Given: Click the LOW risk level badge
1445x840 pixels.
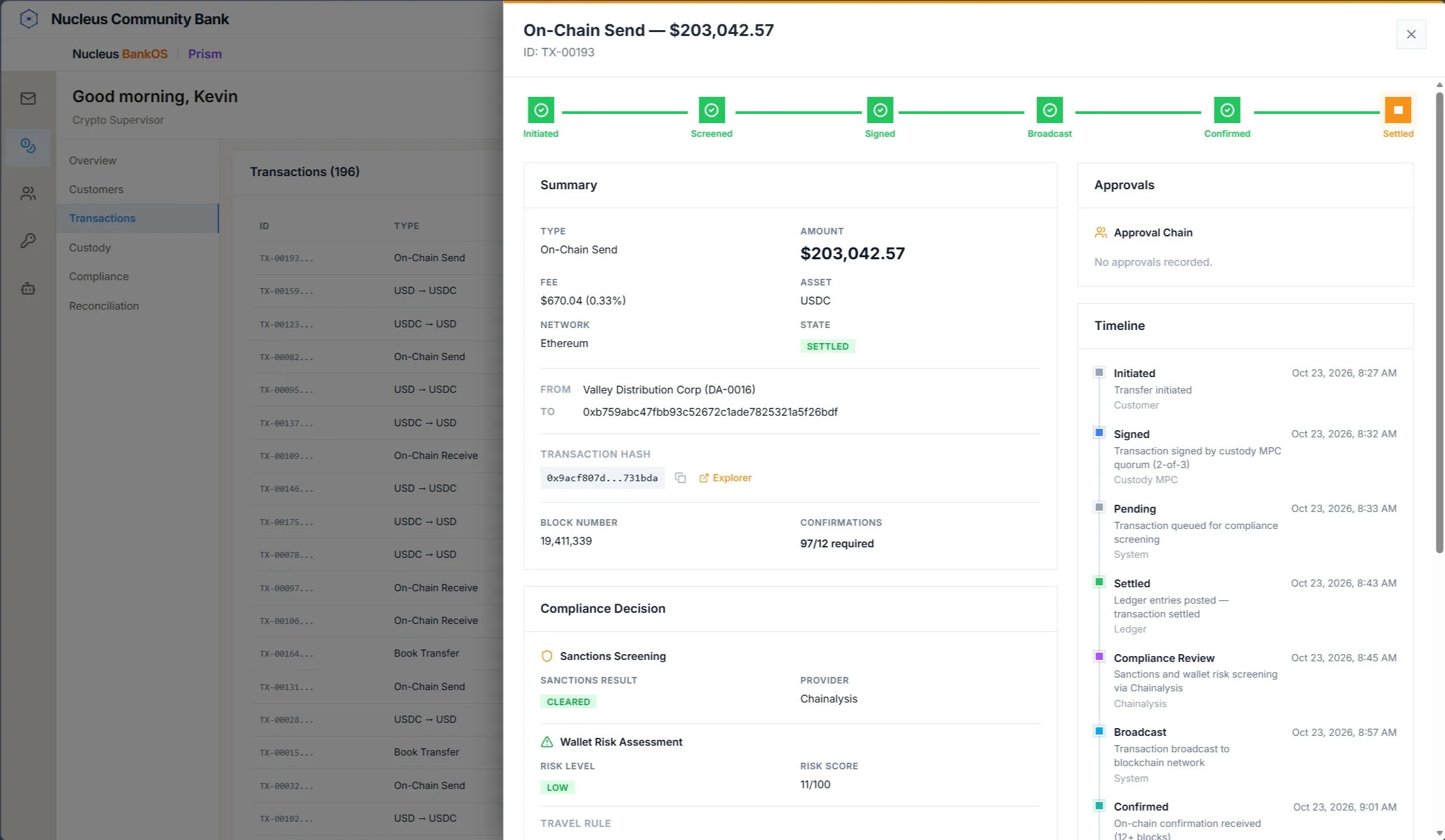Looking at the screenshot, I should [x=557, y=788].
